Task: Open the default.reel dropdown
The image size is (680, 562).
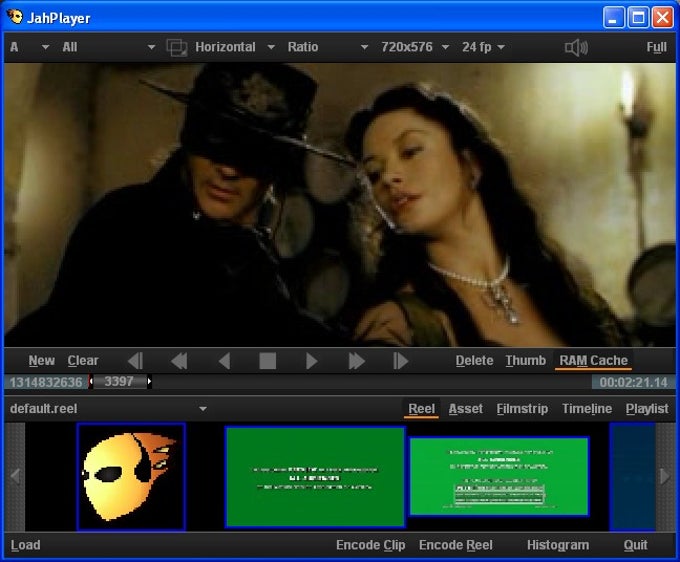Action: click(203, 409)
